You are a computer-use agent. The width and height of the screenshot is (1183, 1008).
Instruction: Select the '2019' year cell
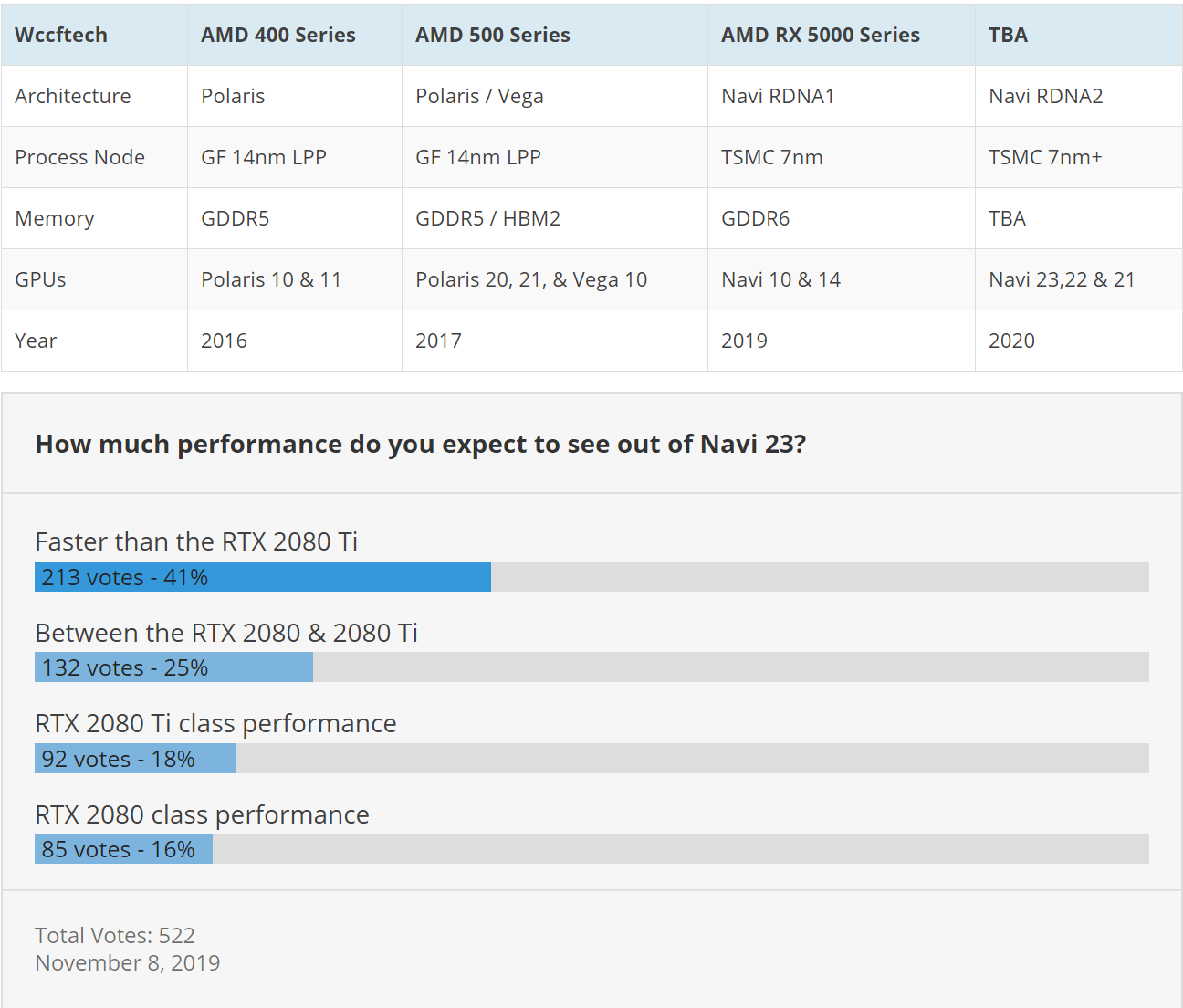[x=842, y=341]
